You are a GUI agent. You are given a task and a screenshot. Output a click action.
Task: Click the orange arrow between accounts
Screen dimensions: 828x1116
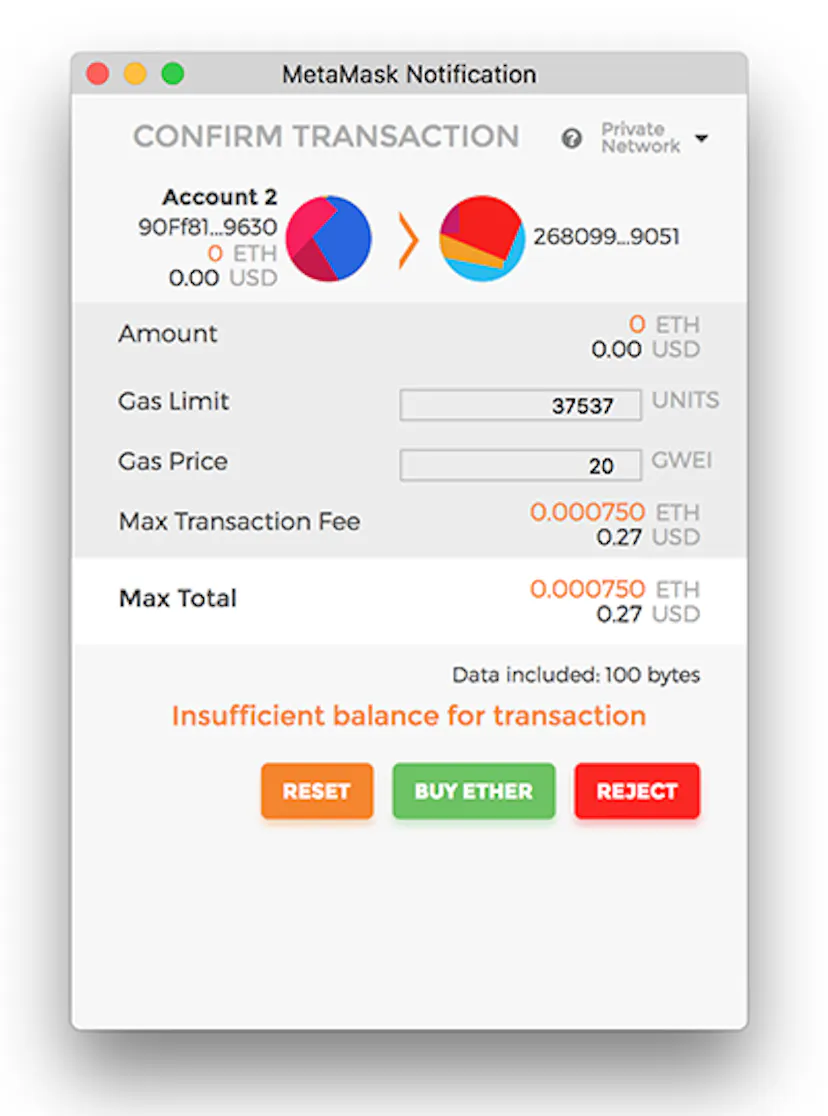[408, 240]
